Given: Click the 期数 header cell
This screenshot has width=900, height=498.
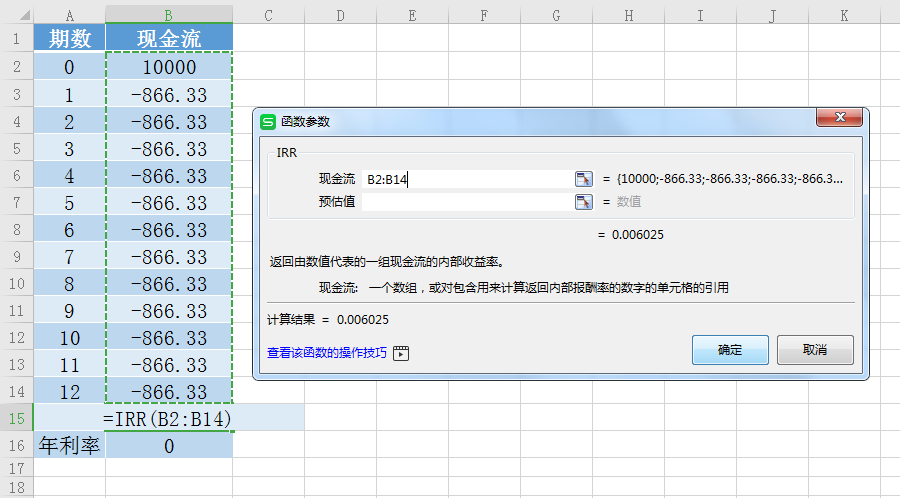Looking at the screenshot, I should 69,38.
